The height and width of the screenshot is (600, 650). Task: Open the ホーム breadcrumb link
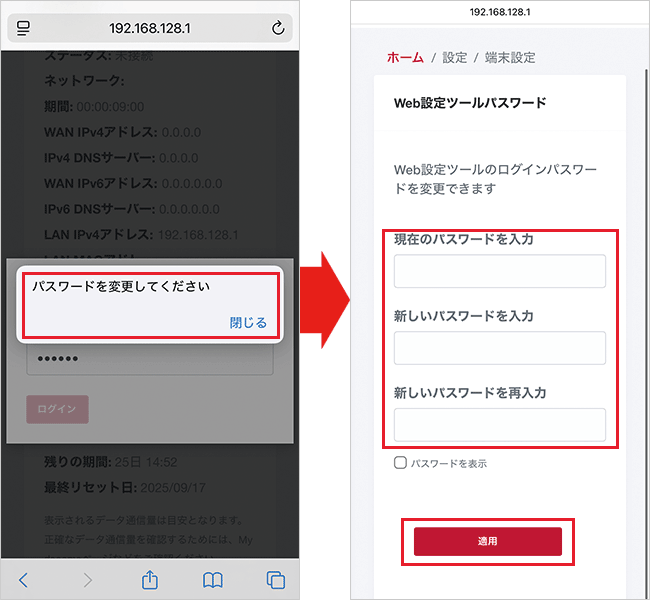[405, 58]
